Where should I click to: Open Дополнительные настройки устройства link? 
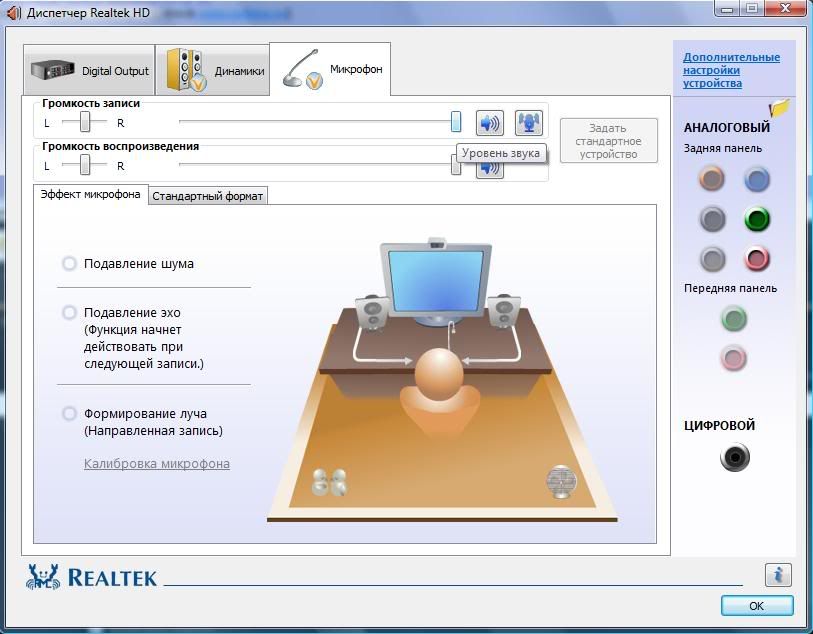click(x=731, y=70)
